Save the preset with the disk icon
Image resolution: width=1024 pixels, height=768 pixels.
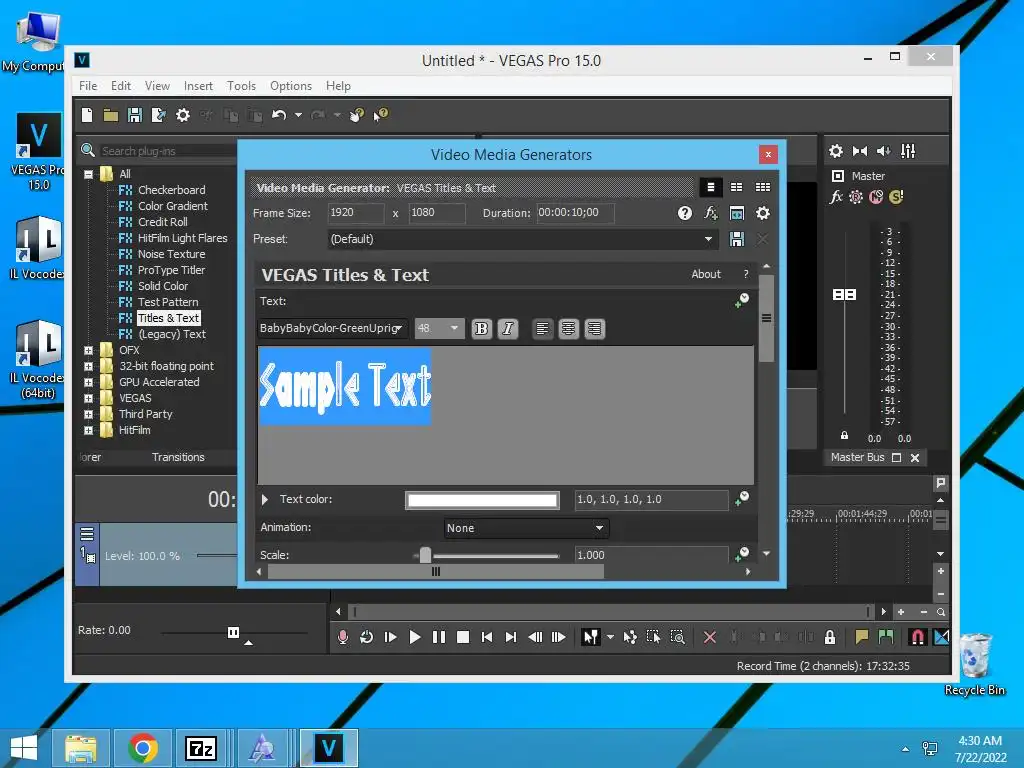click(x=737, y=239)
